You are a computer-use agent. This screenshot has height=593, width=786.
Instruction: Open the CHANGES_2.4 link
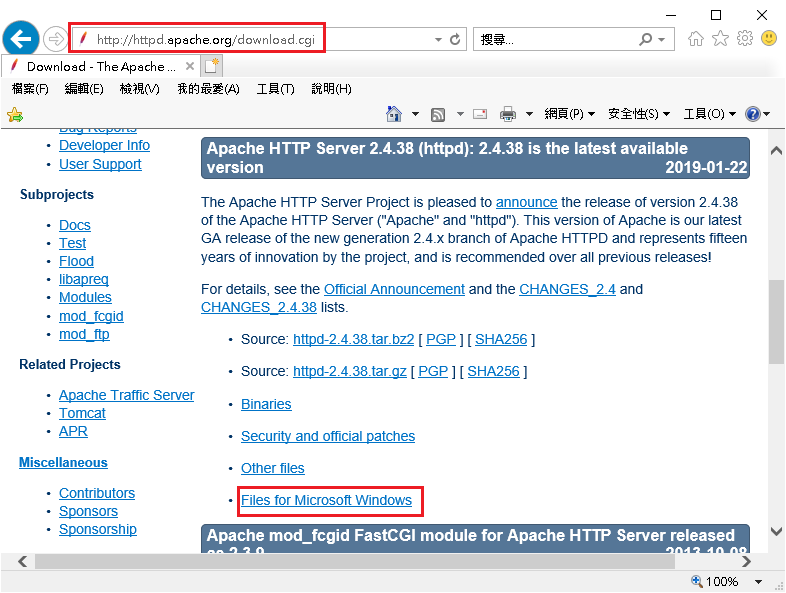click(x=567, y=289)
